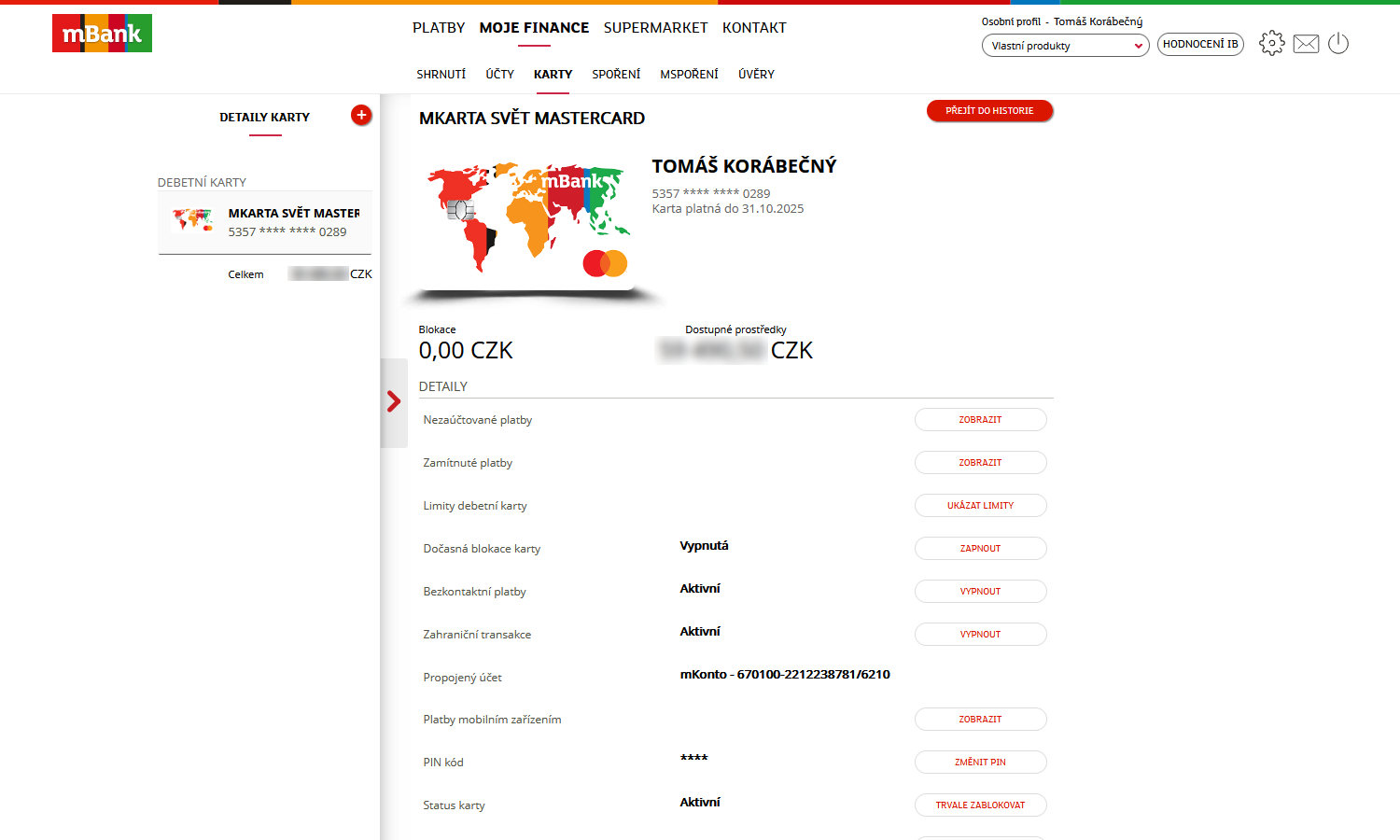
Task: Open settings gear icon
Action: click(x=1271, y=43)
